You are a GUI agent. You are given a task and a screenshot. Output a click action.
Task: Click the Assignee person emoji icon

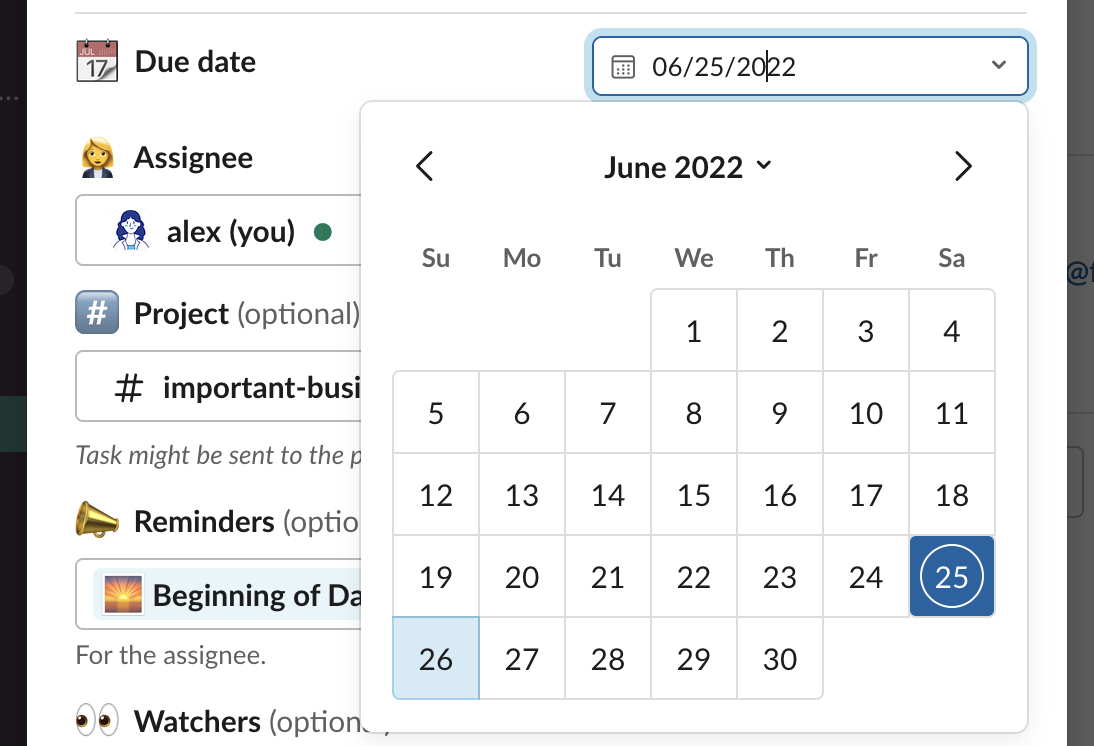tap(97, 158)
